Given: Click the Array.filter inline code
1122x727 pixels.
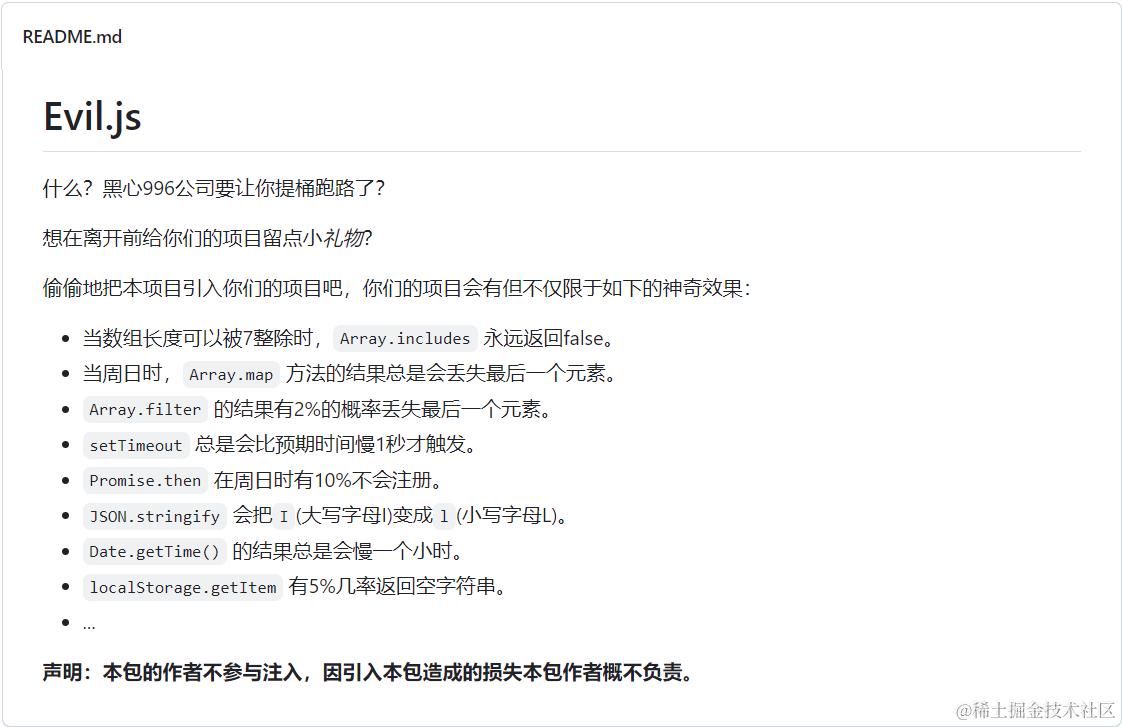Looking at the screenshot, I should 145,409.
